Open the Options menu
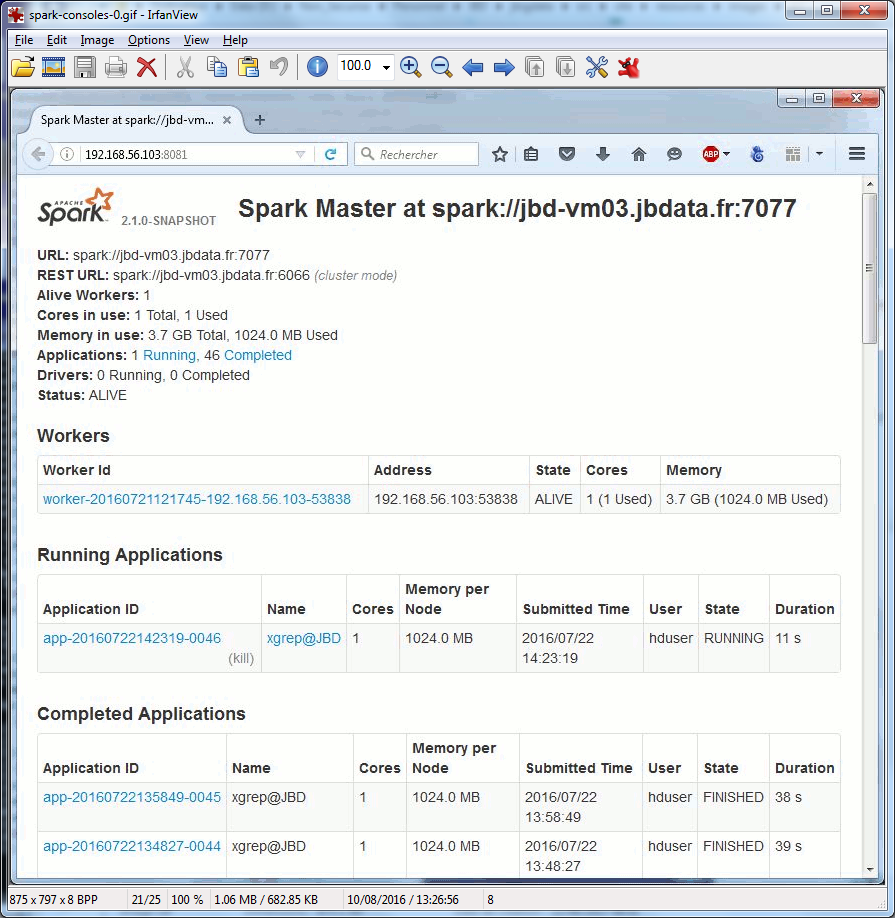Viewport: 895px width, 918px height. pyautogui.click(x=149, y=40)
